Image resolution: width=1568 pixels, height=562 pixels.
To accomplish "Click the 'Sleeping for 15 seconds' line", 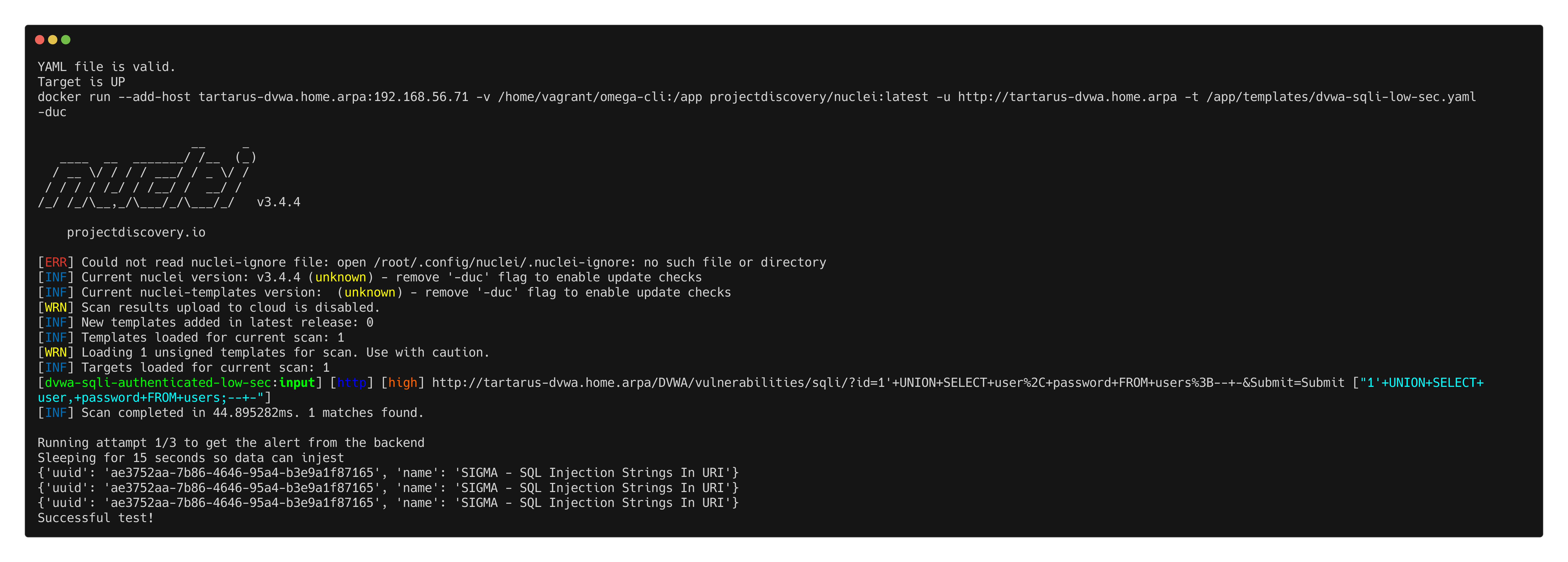I will [190, 458].
